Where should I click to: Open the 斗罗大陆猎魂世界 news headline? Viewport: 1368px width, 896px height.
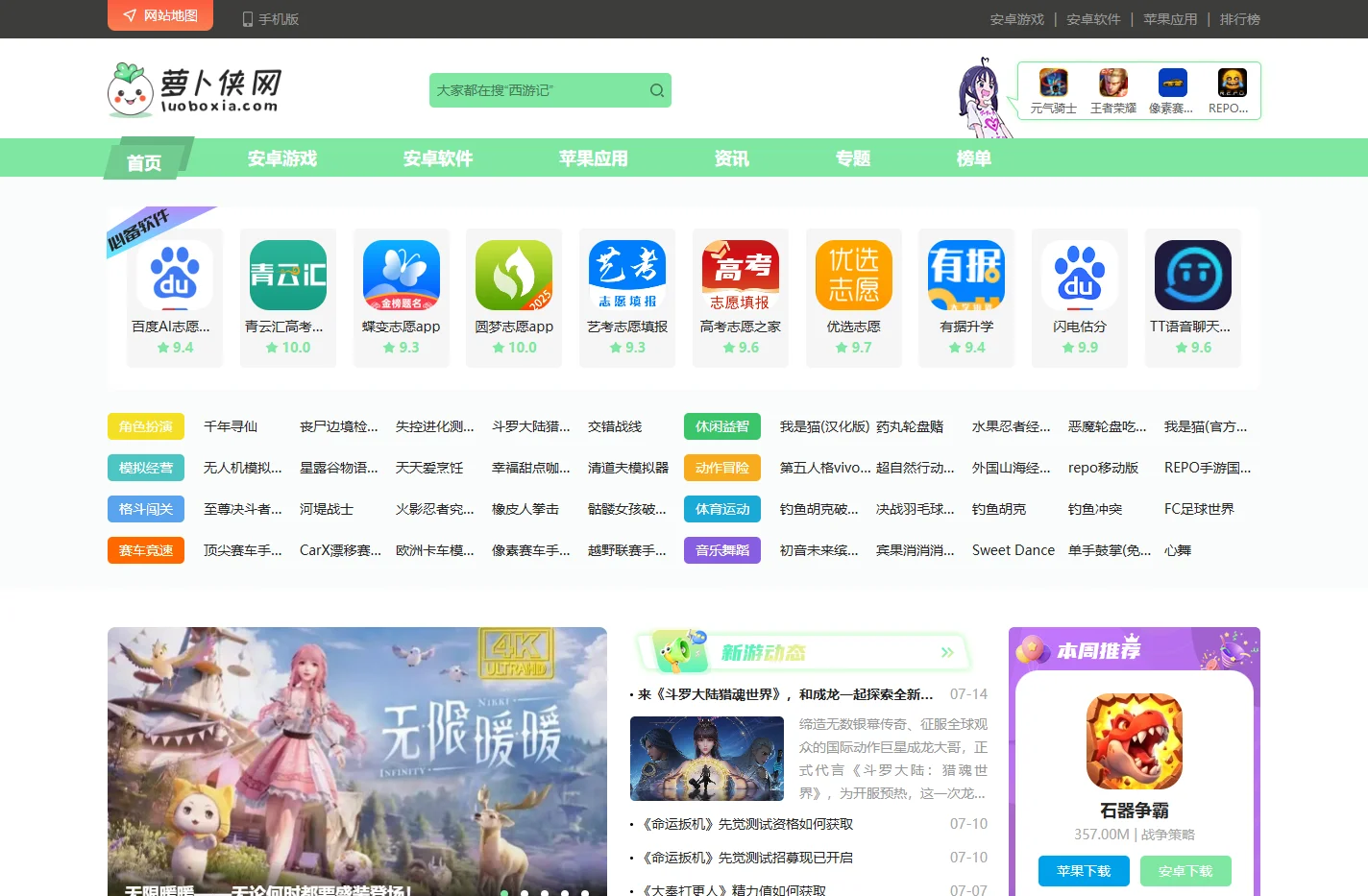click(785, 694)
